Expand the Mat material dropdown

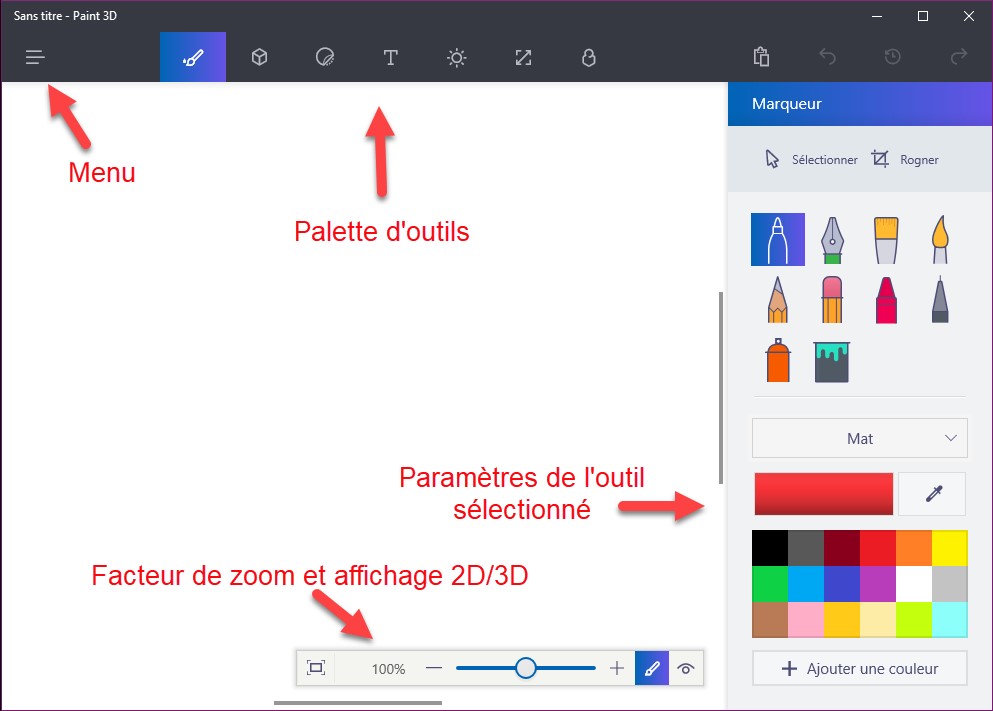(859, 438)
